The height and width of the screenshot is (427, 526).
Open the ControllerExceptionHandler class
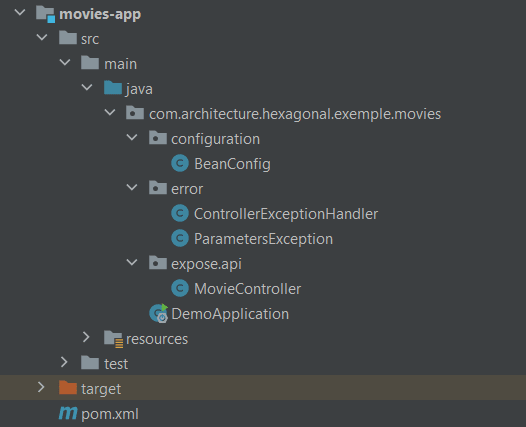click(286, 214)
